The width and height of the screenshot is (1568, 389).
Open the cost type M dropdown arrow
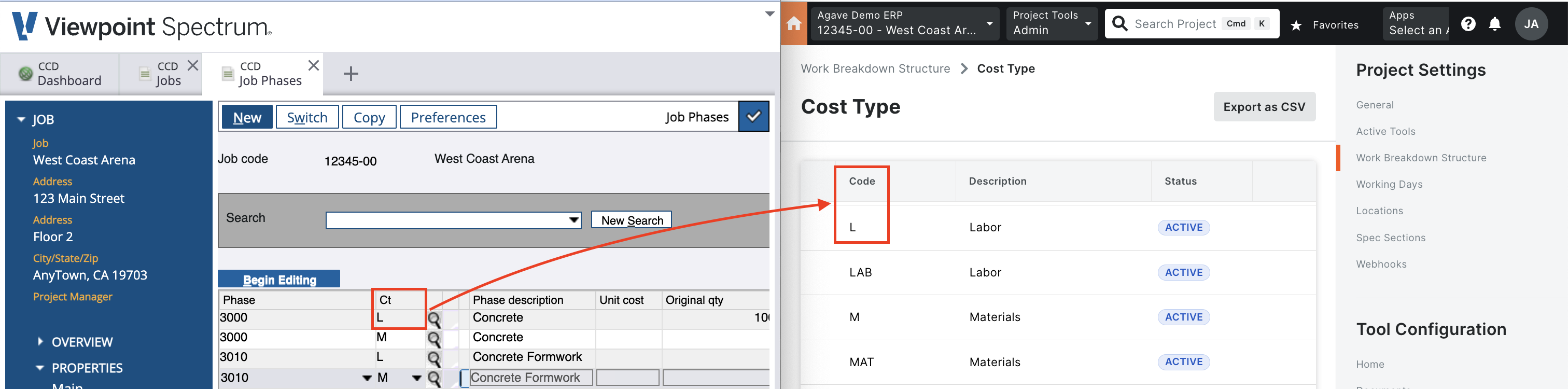pyautogui.click(x=417, y=378)
